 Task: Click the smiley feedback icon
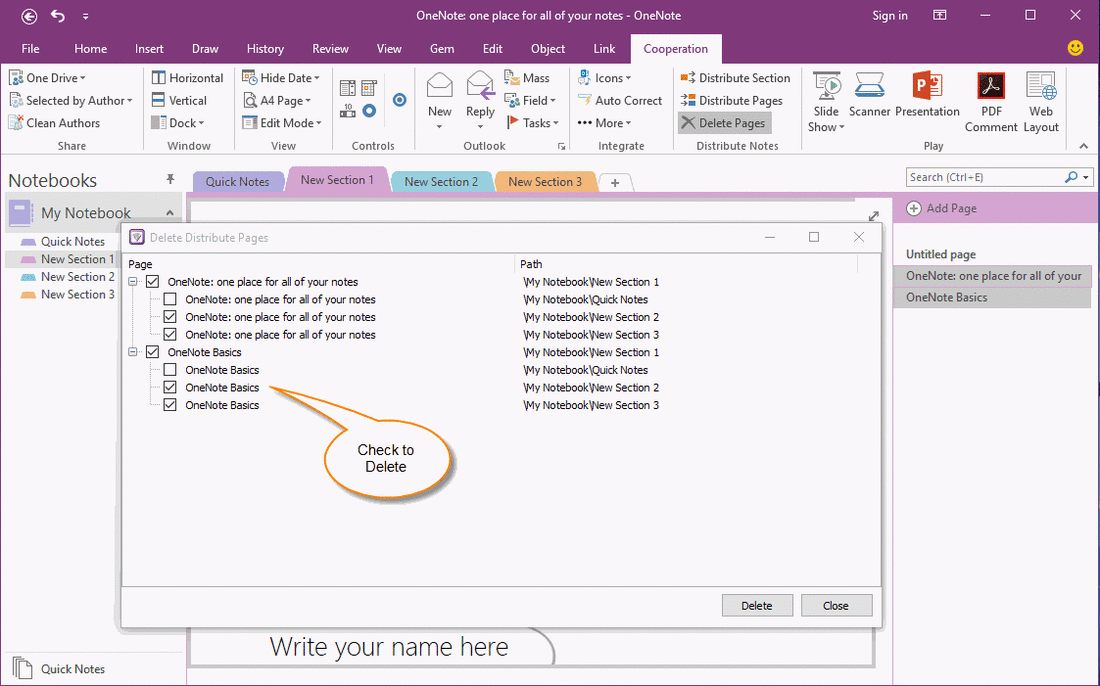pyautogui.click(x=1075, y=48)
